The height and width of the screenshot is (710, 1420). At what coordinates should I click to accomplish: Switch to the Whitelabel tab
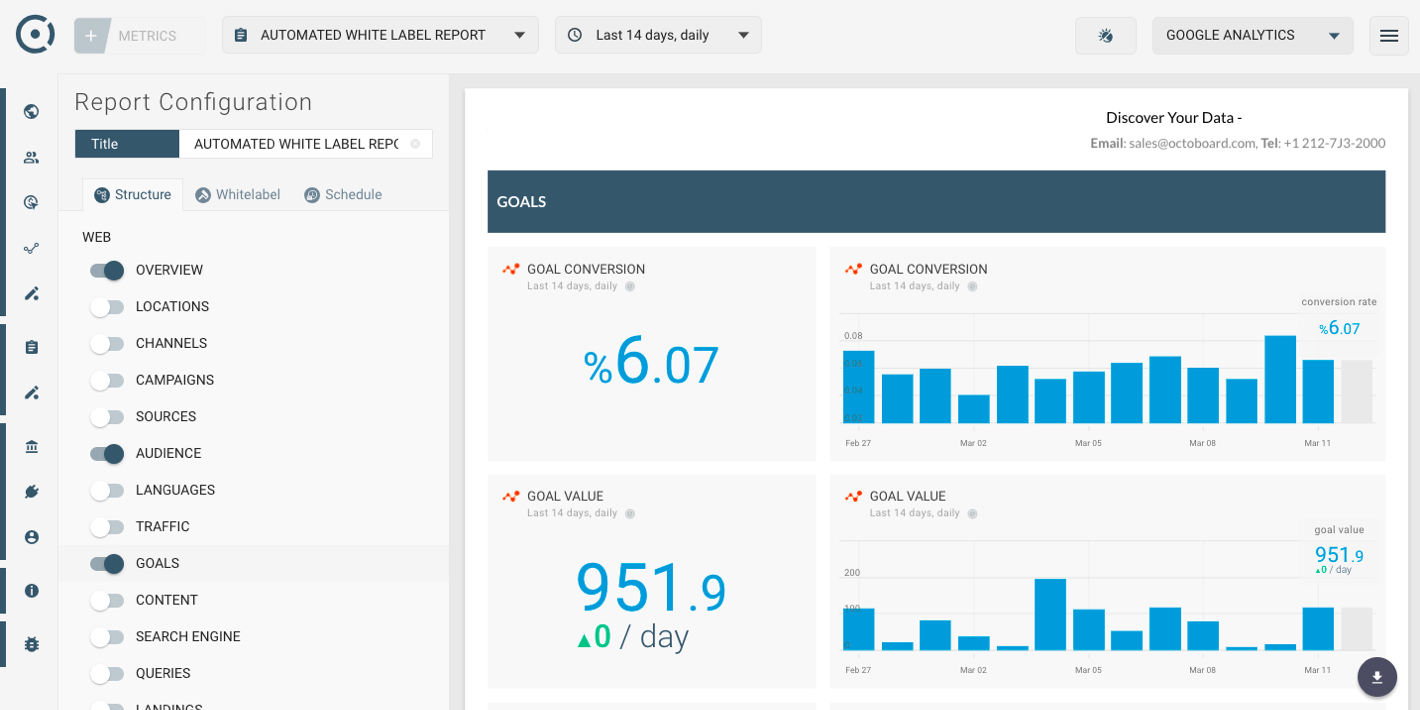(238, 195)
